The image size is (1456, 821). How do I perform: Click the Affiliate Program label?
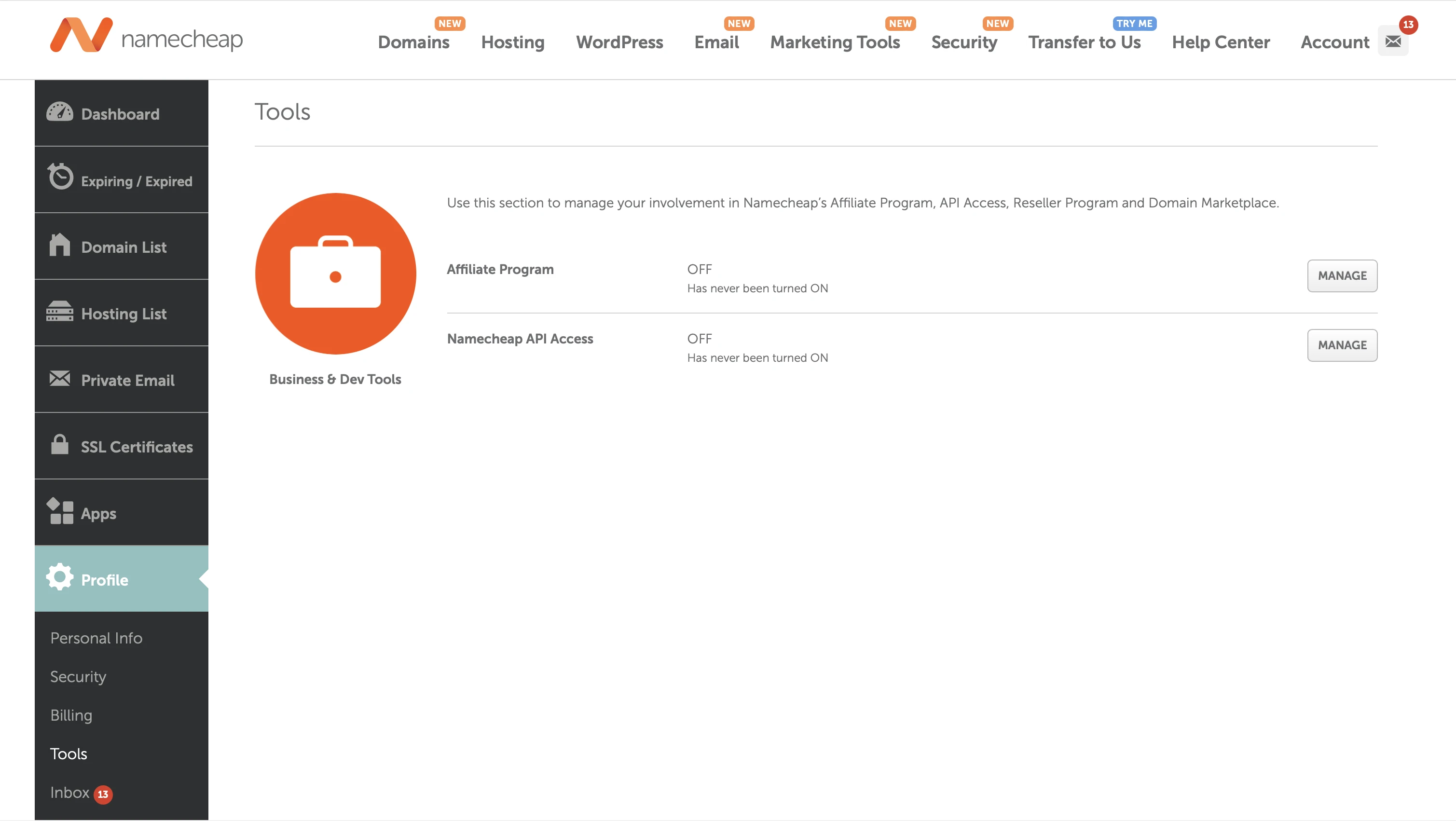pos(500,270)
